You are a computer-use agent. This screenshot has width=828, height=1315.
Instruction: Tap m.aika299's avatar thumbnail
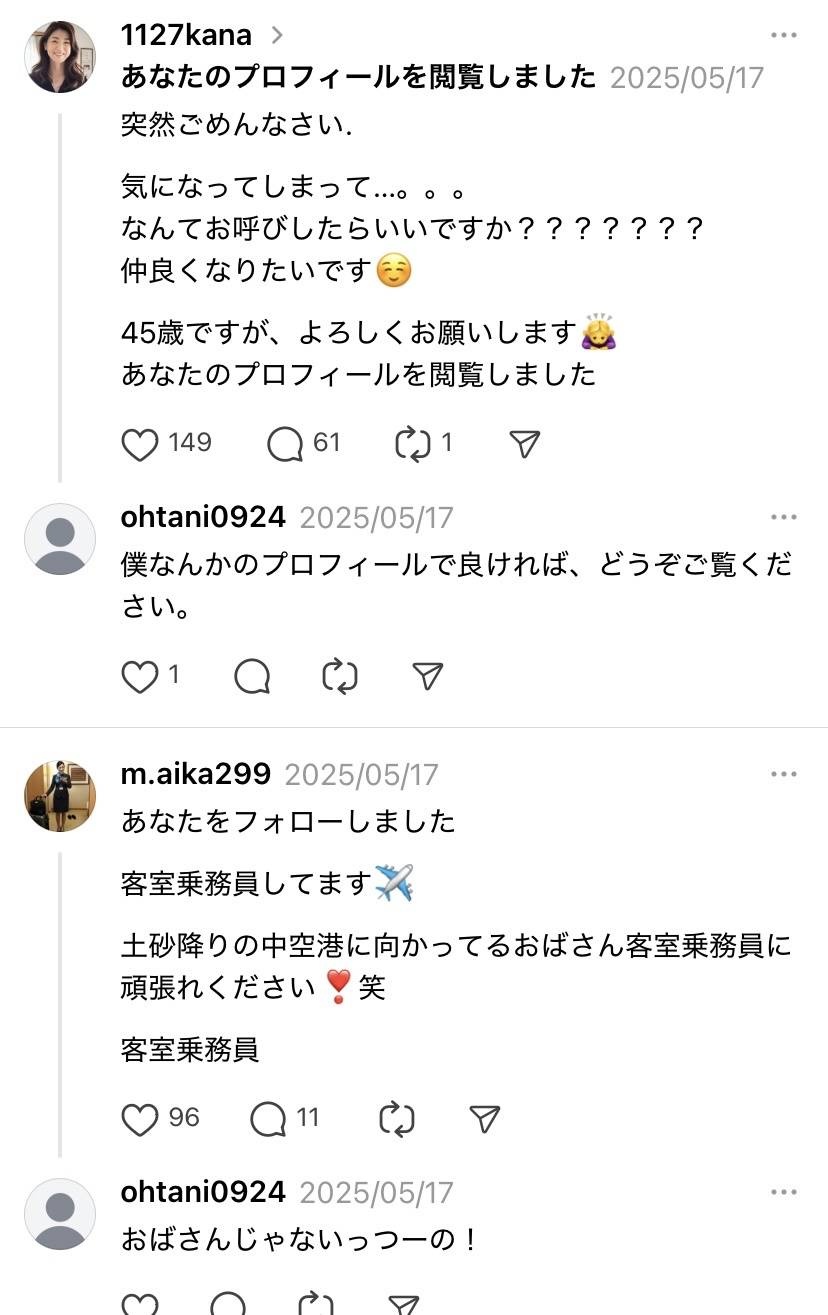tap(60, 796)
